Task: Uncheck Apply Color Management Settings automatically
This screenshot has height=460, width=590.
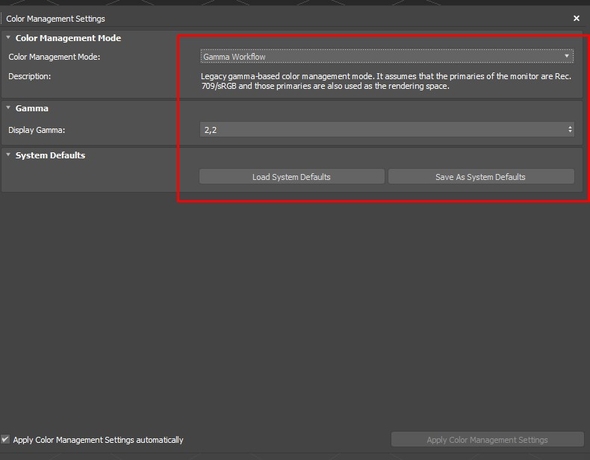Action: (5, 439)
